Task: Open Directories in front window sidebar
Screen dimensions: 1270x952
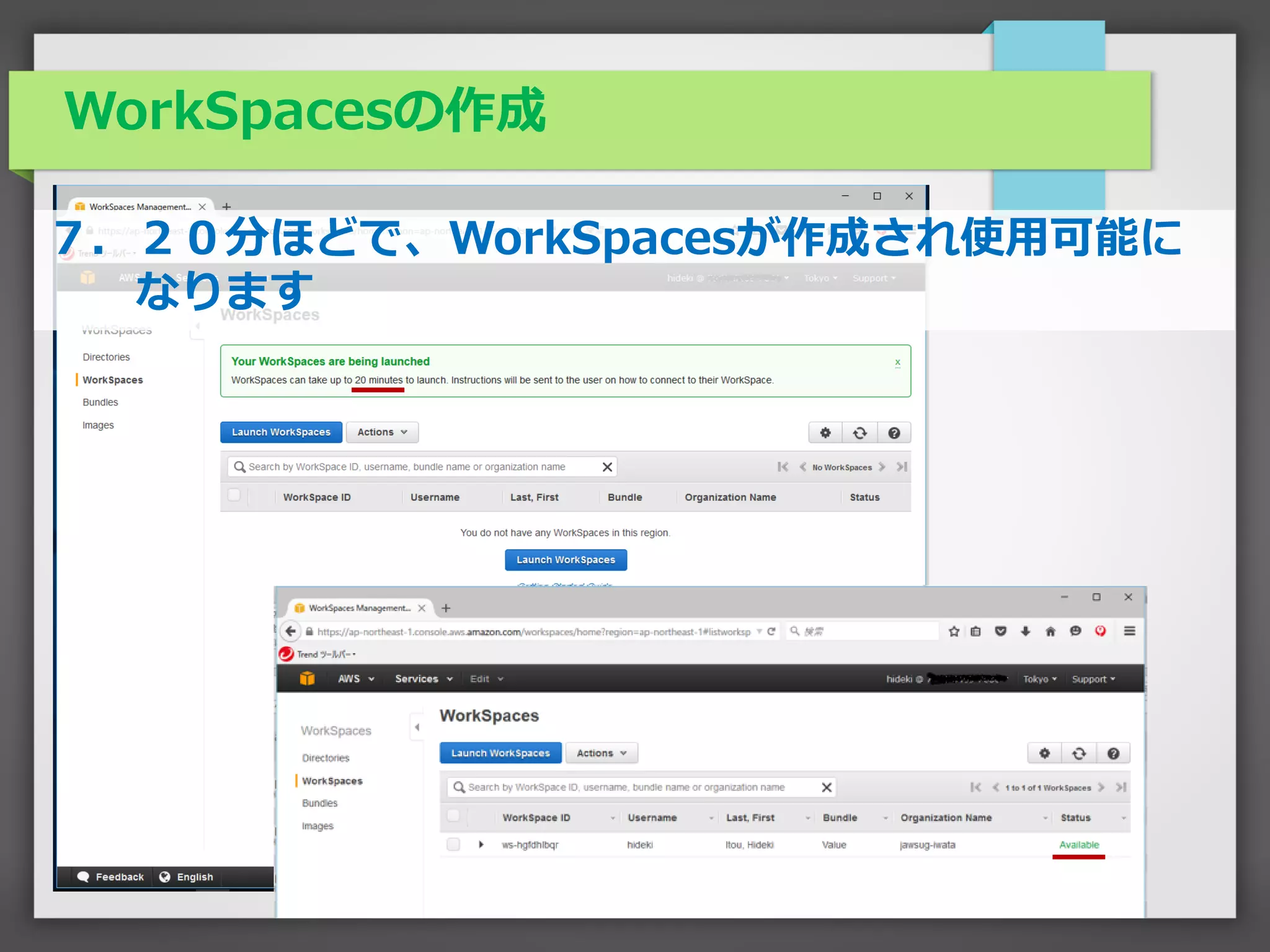Action: [x=326, y=758]
